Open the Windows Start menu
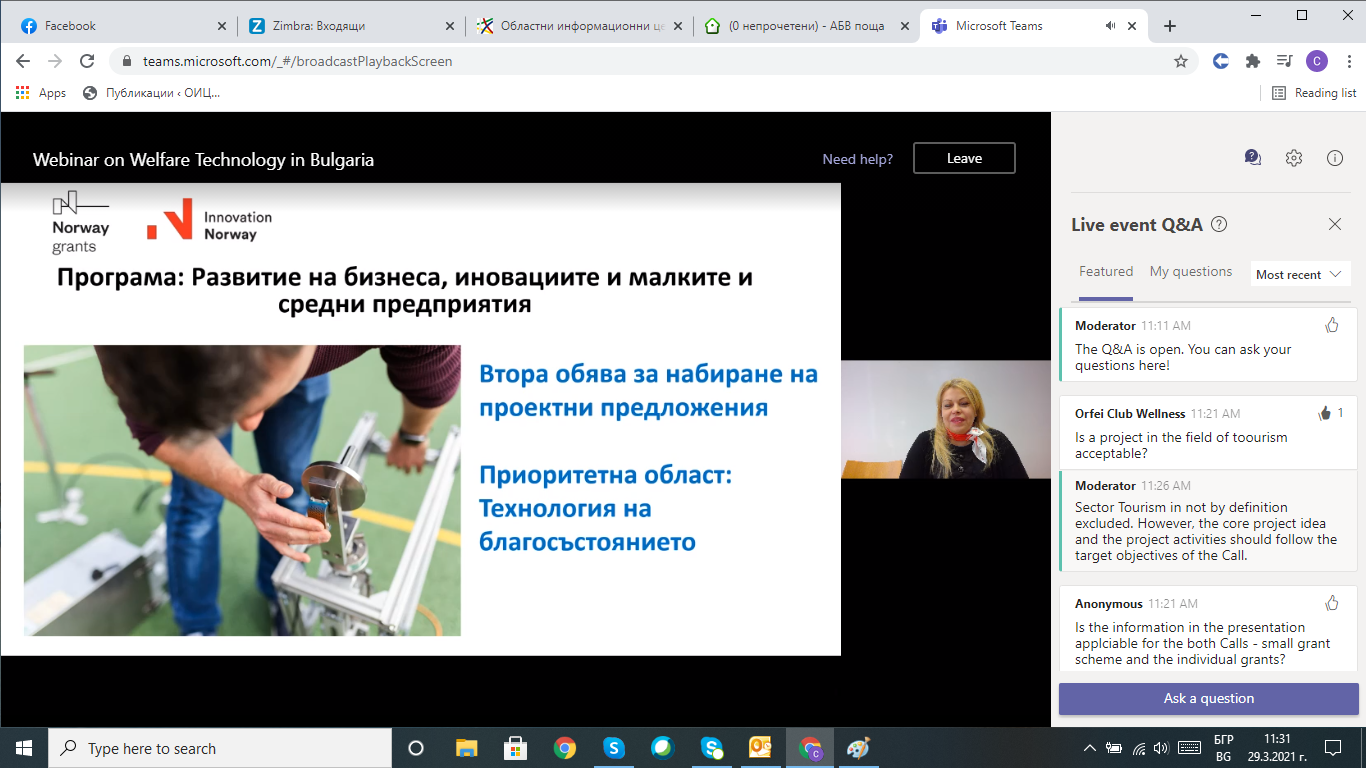The image size is (1366, 768). tap(24, 748)
